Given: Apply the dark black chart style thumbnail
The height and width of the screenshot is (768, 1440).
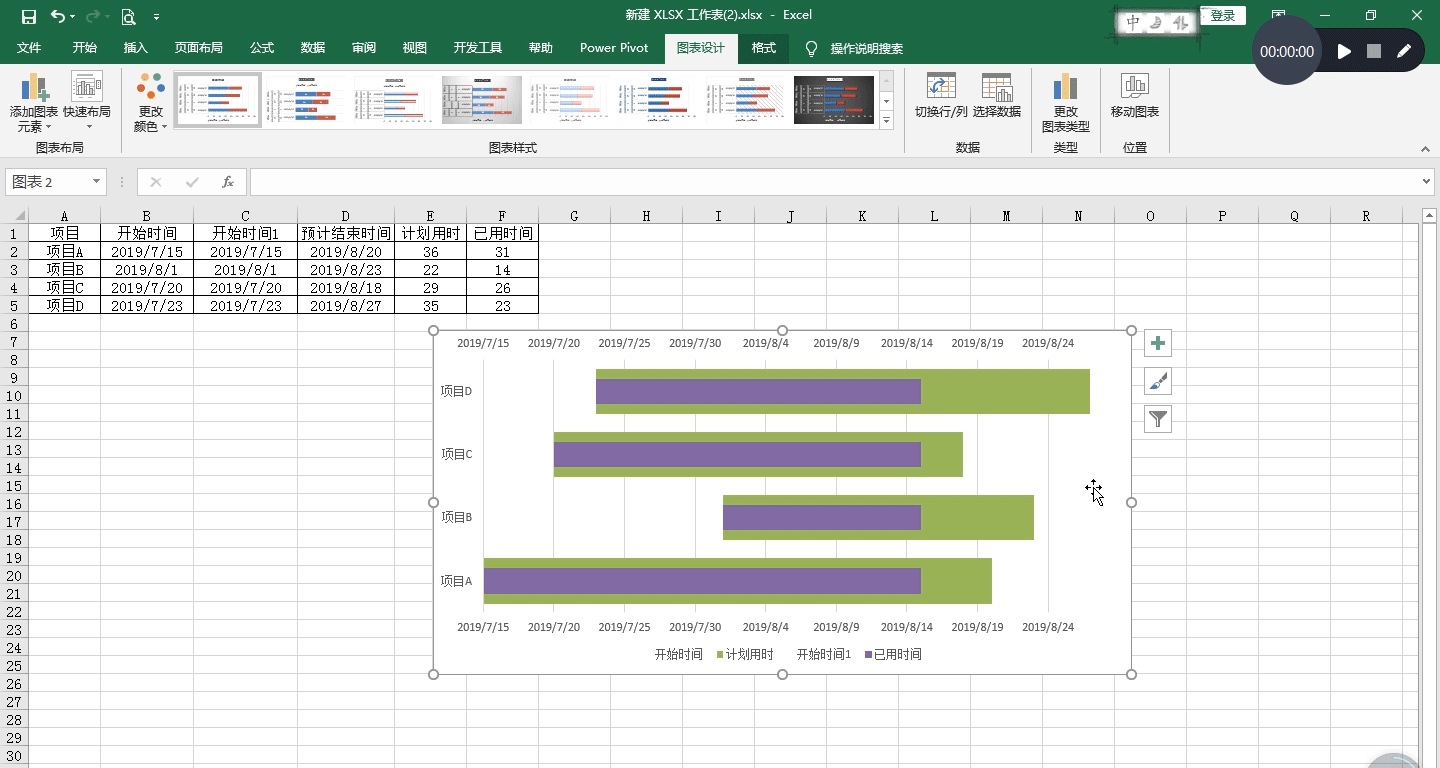Looking at the screenshot, I should pyautogui.click(x=833, y=99).
